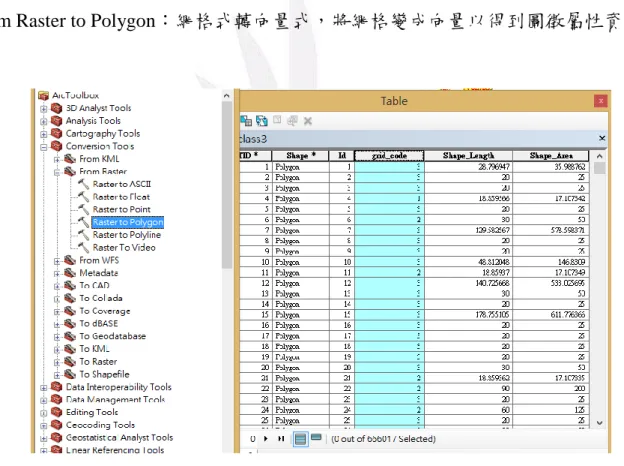The image size is (624, 466).
Task: Collapse the Conversion Tools node
Action: [x=44, y=147]
